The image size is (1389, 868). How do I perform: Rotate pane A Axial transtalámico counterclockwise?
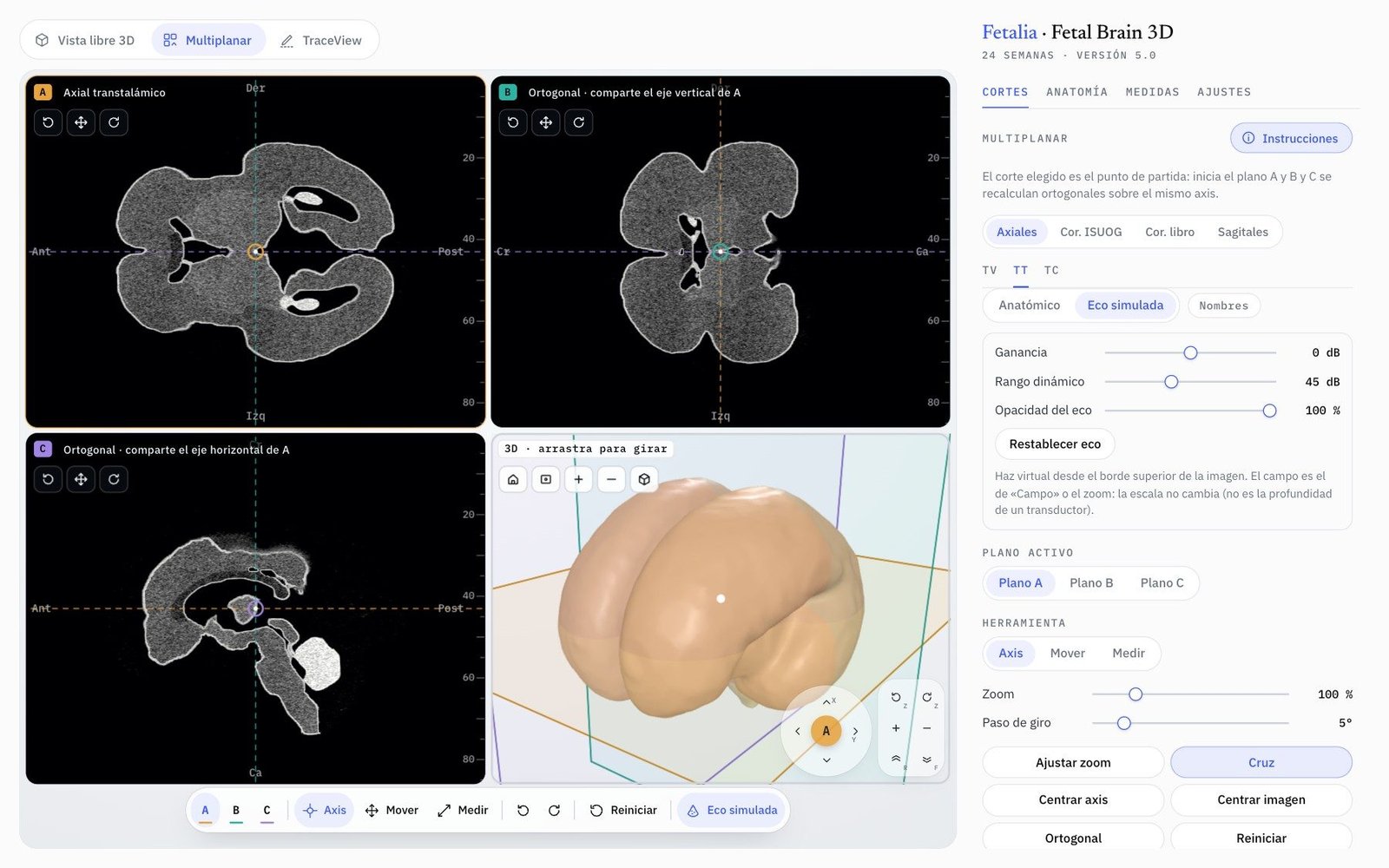click(x=48, y=122)
